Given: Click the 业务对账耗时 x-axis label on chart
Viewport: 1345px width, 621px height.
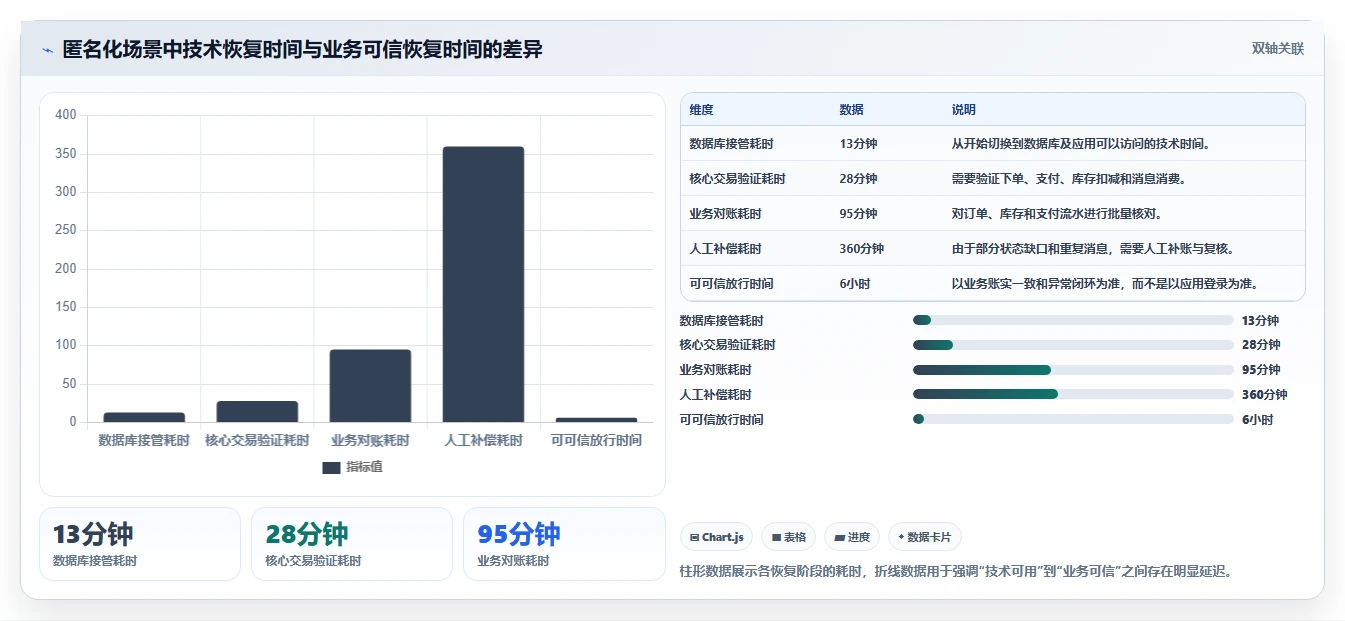Looking at the screenshot, I should (370, 440).
